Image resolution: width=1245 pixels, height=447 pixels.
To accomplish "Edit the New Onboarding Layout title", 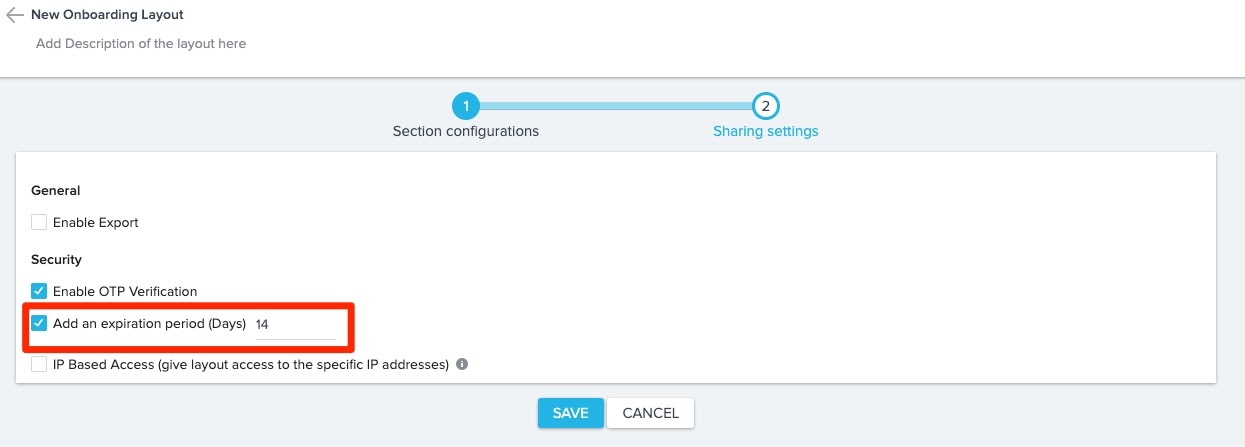I will (107, 15).
